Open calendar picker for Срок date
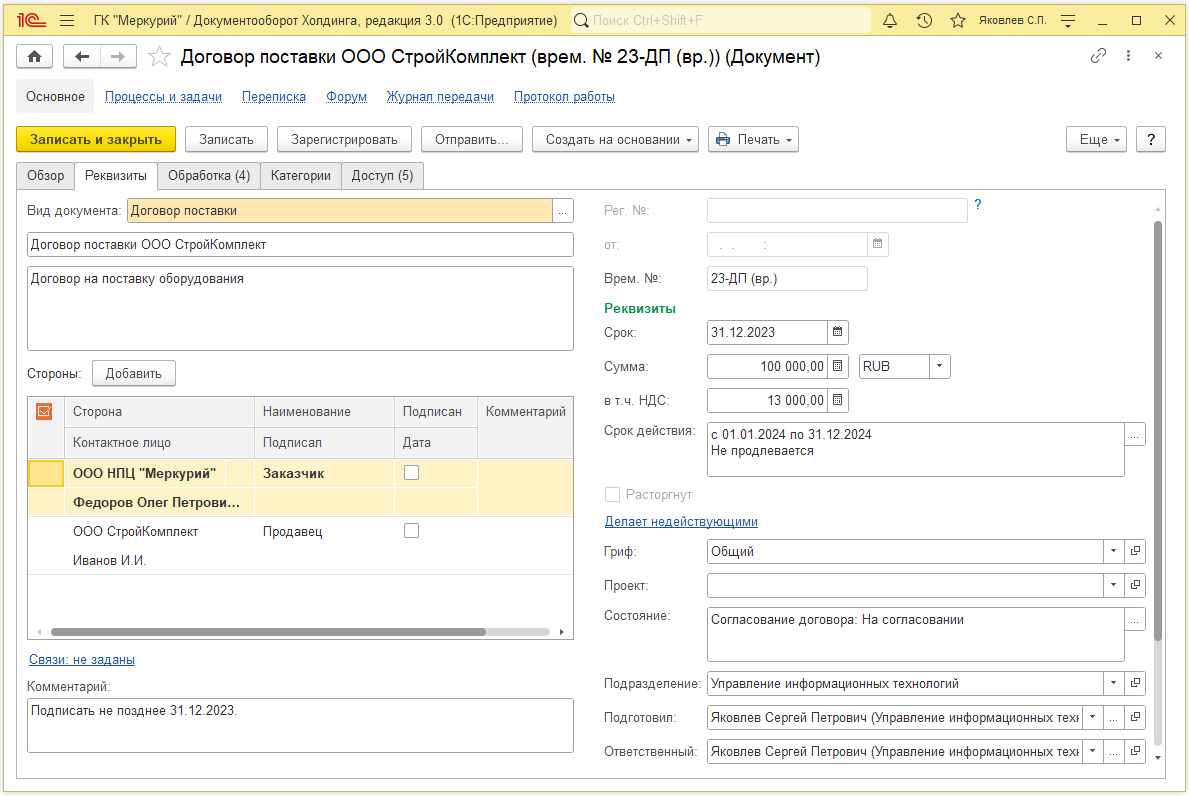Image resolution: width=1189 pixels, height=796 pixels. coord(838,332)
